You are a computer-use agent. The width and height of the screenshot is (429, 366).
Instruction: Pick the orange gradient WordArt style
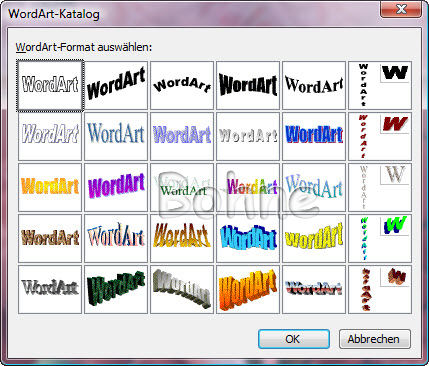pyautogui.click(x=50, y=187)
